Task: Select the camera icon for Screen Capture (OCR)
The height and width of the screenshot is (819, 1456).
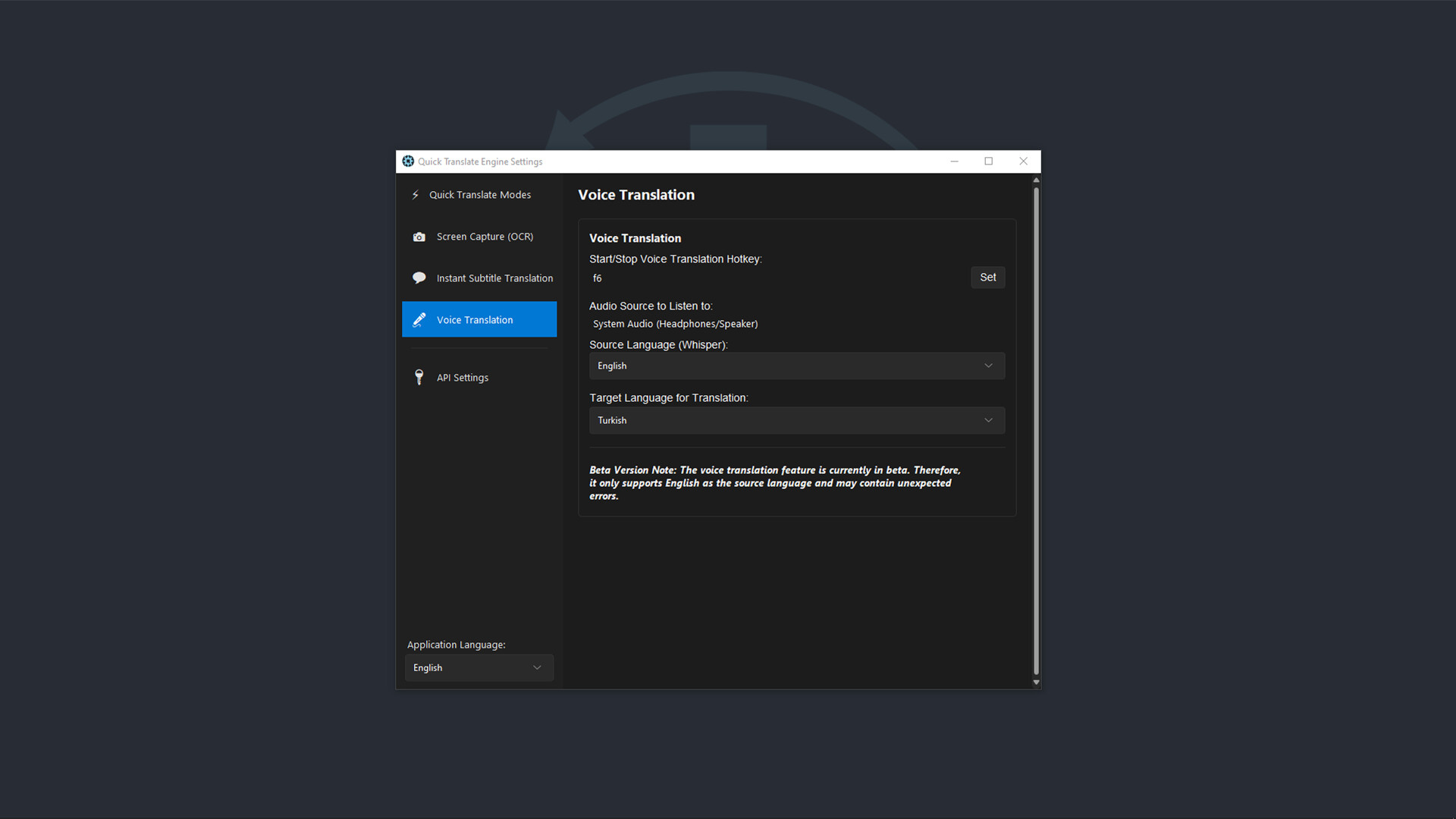Action: (x=419, y=237)
